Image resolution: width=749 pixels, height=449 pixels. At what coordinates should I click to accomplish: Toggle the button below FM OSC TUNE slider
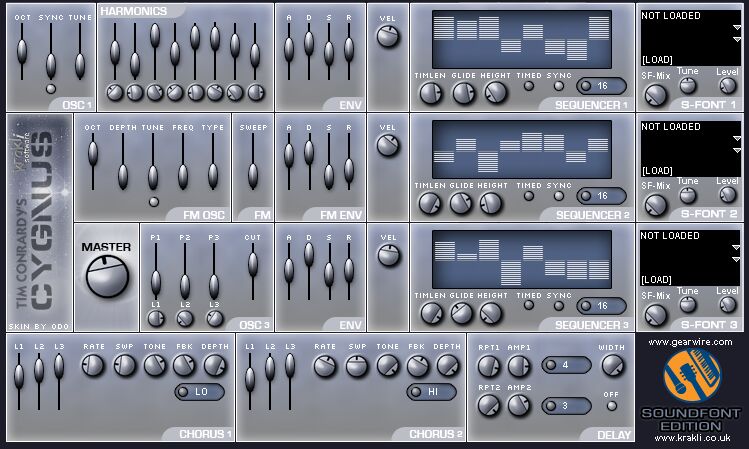point(153,202)
